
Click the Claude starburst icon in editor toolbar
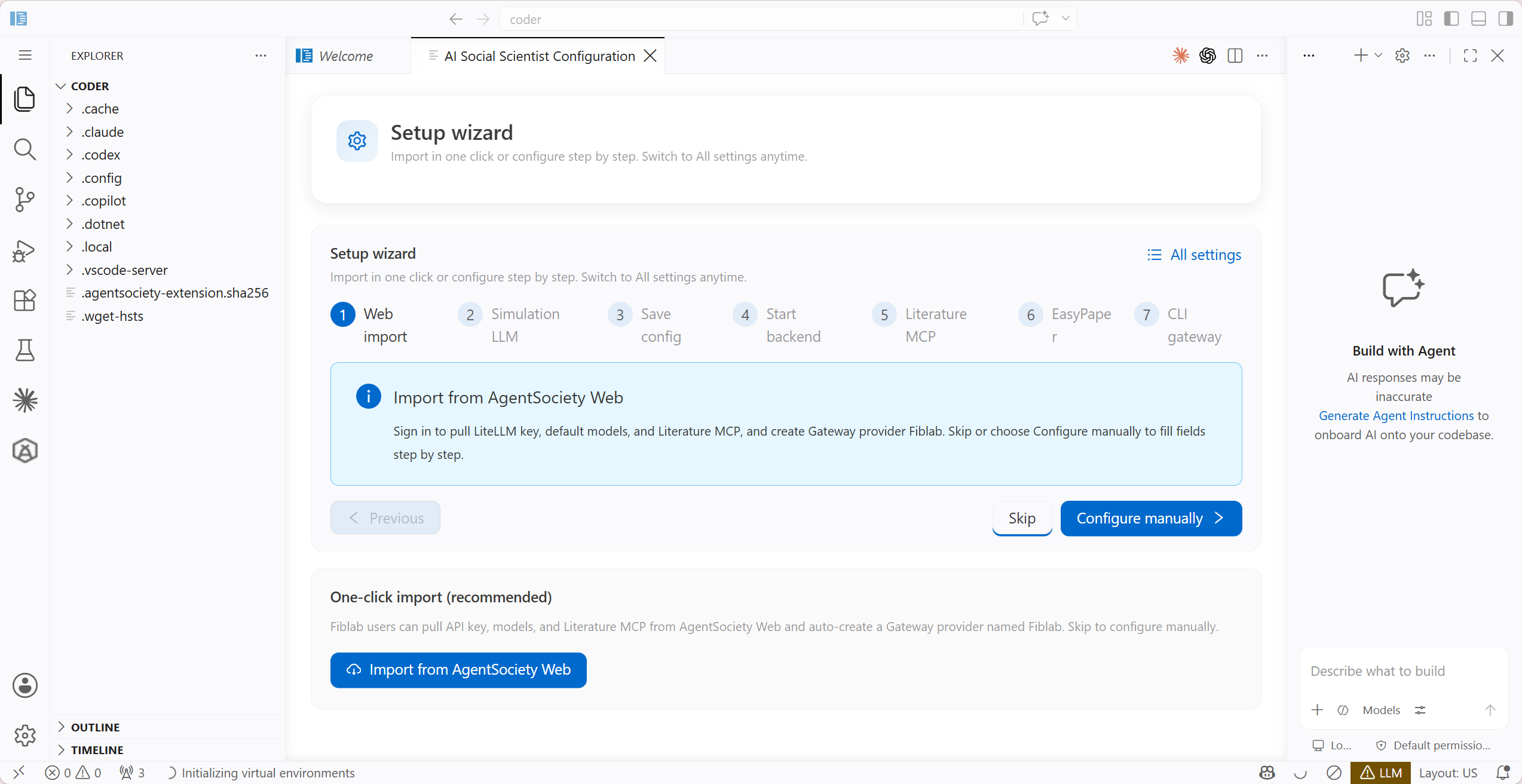(x=1180, y=56)
